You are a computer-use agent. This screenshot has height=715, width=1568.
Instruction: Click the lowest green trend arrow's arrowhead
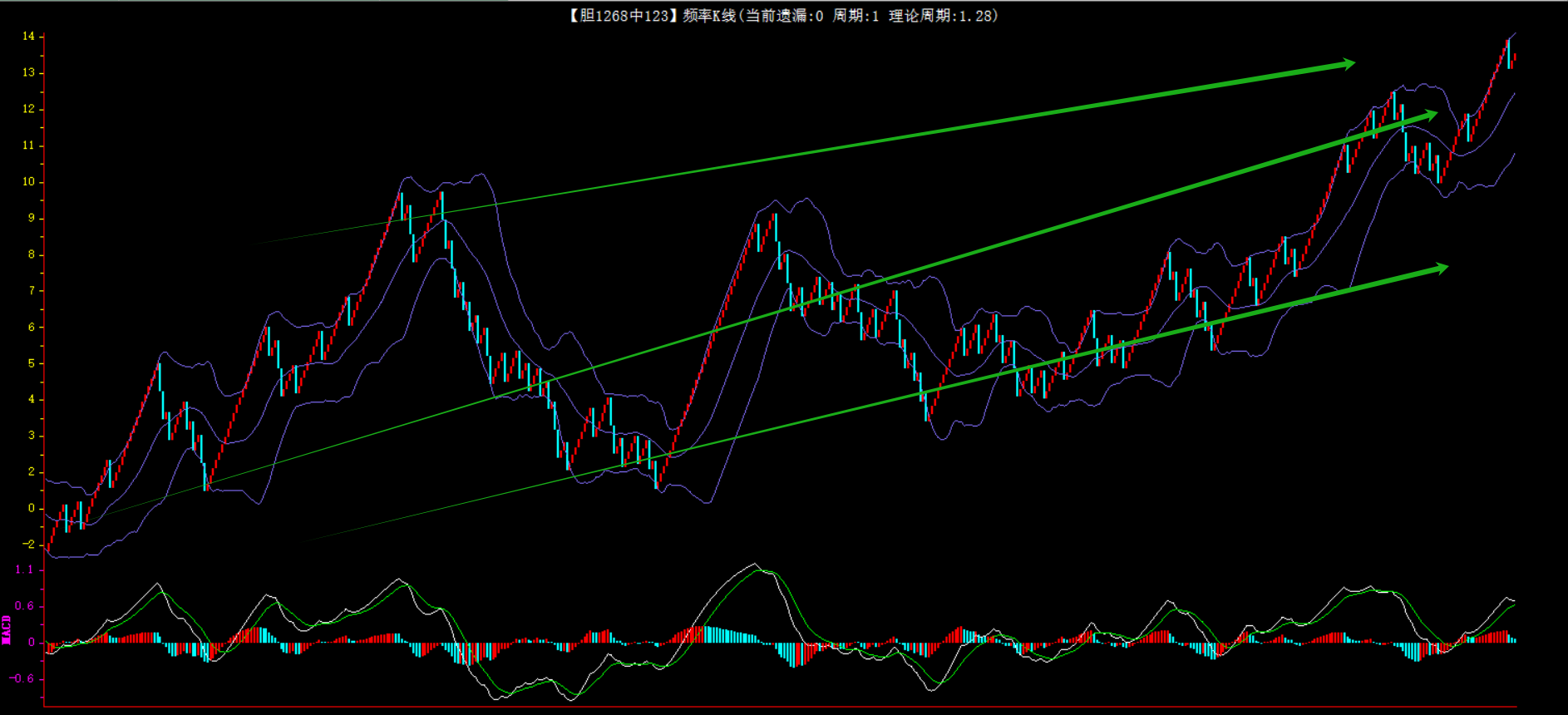click(1439, 268)
